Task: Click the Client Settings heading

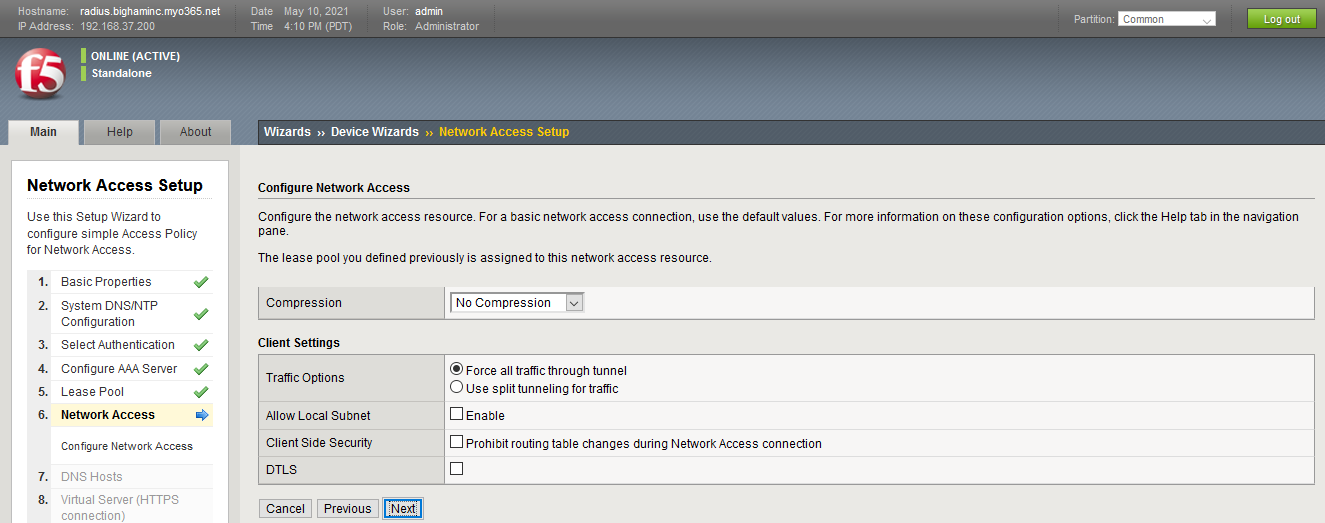Action: (x=299, y=343)
